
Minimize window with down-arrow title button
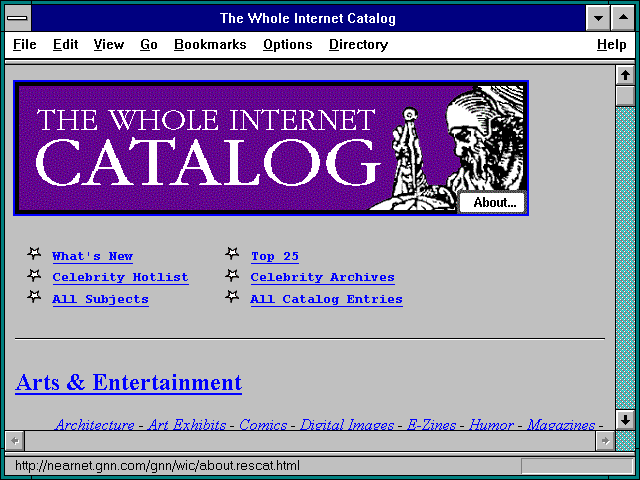pyautogui.click(x=598, y=18)
